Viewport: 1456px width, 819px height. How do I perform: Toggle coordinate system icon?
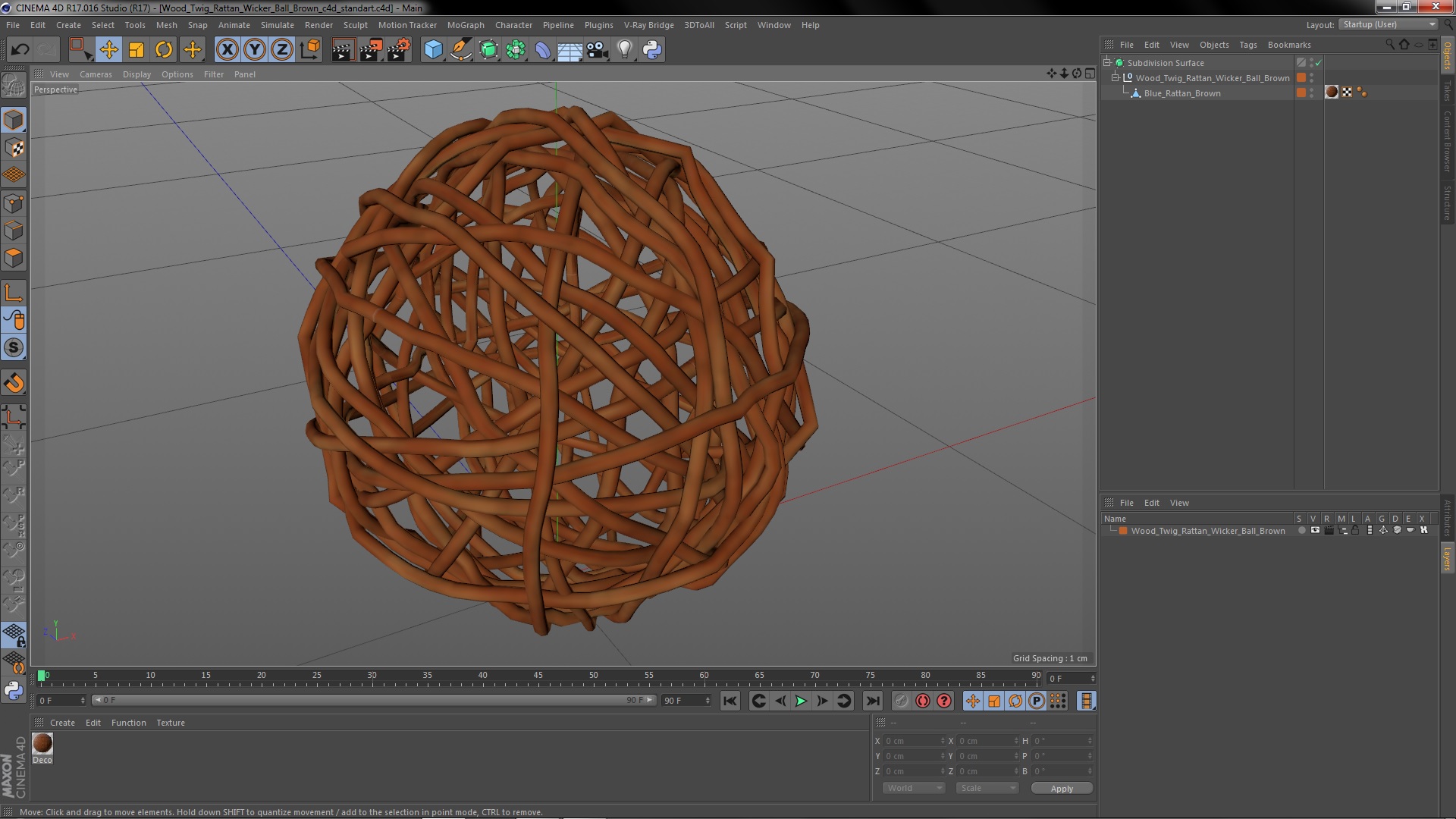tap(309, 50)
